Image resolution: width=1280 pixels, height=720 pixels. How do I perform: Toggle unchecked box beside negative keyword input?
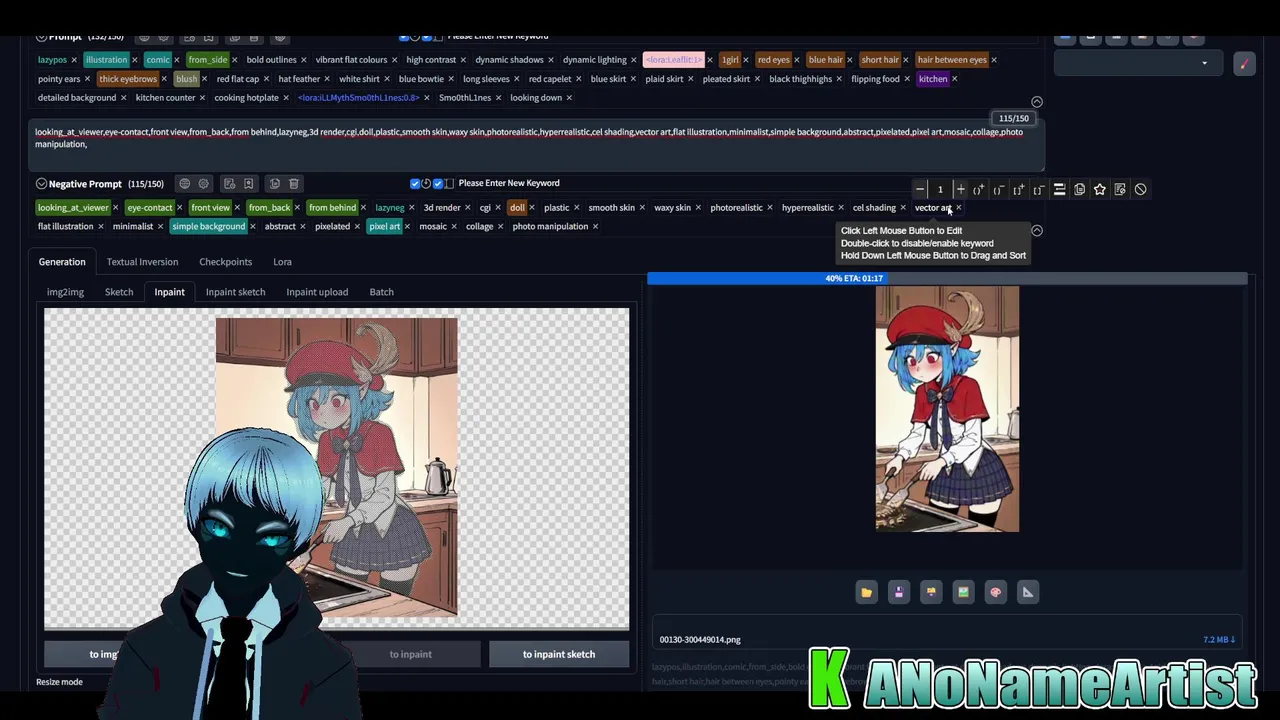[x=449, y=183]
